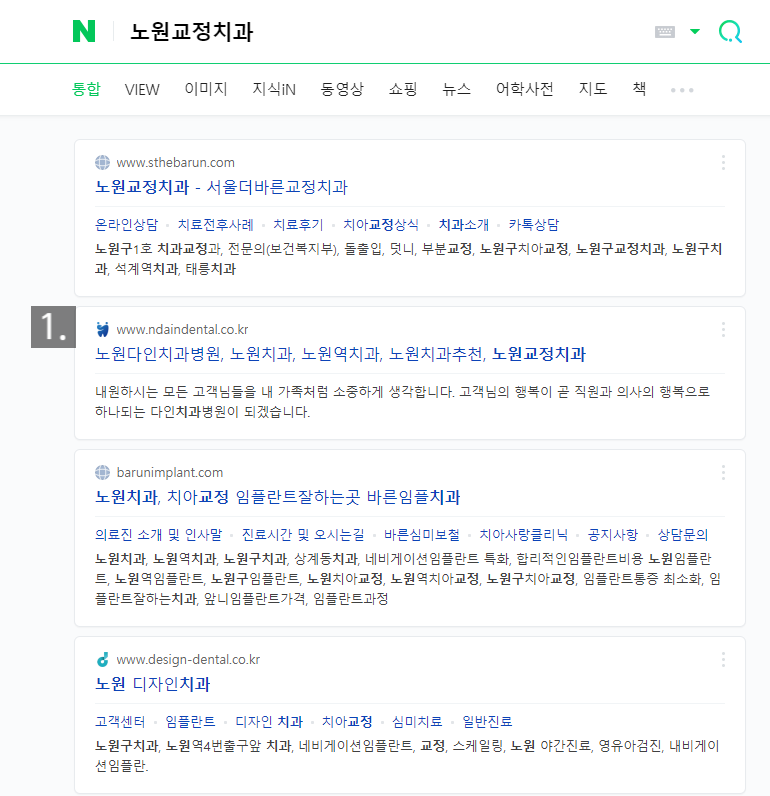Click the globe favicon beside www.sthebarun.com
This screenshot has height=796, width=770.
(x=103, y=162)
